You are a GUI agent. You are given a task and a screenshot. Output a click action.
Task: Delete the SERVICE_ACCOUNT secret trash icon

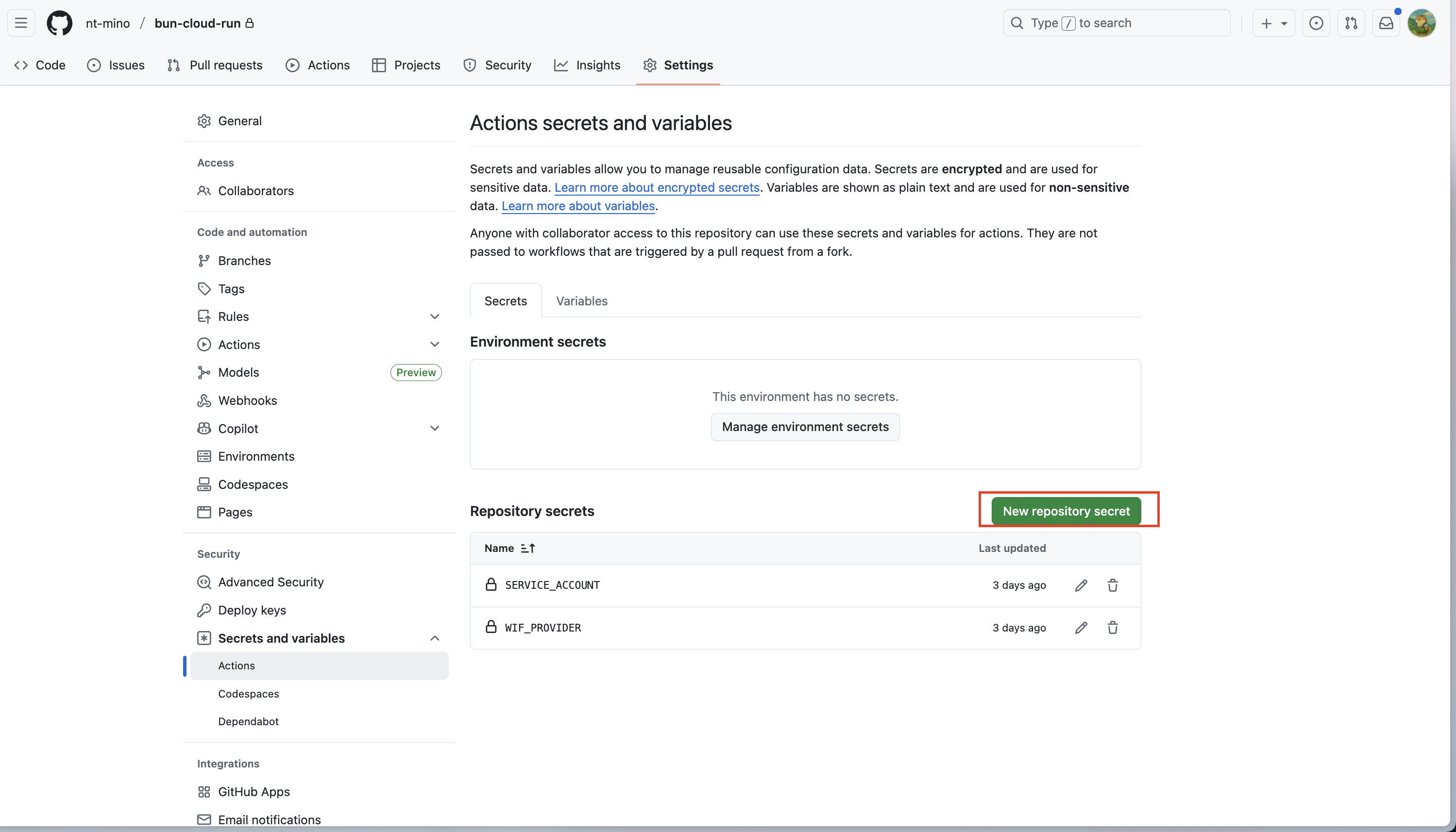1113,585
